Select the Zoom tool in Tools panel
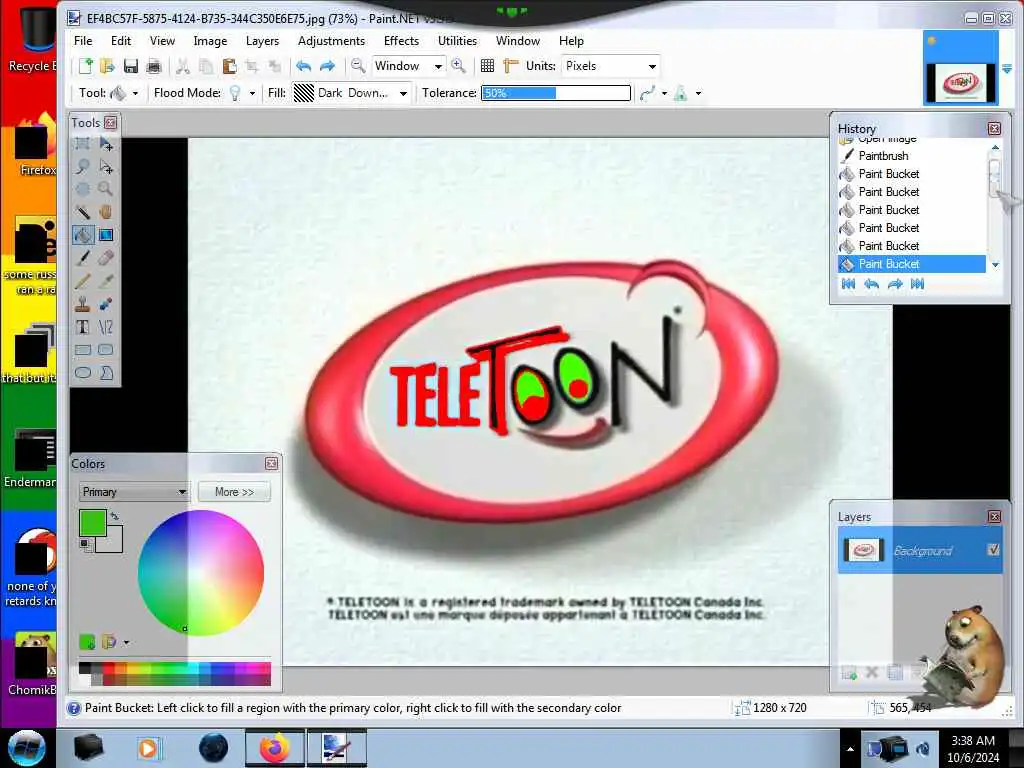The image size is (1024, 768). coord(106,189)
